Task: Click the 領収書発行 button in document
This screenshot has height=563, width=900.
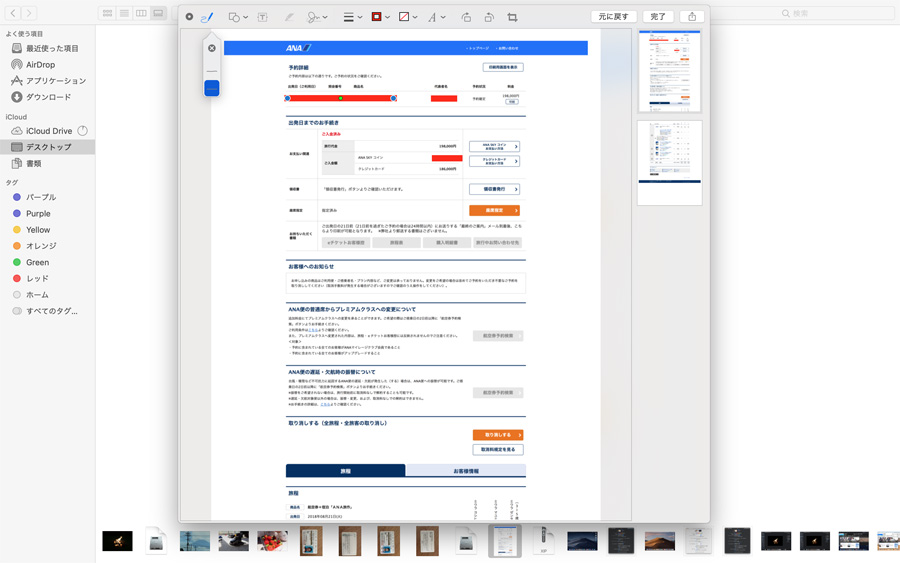Action: tap(494, 189)
